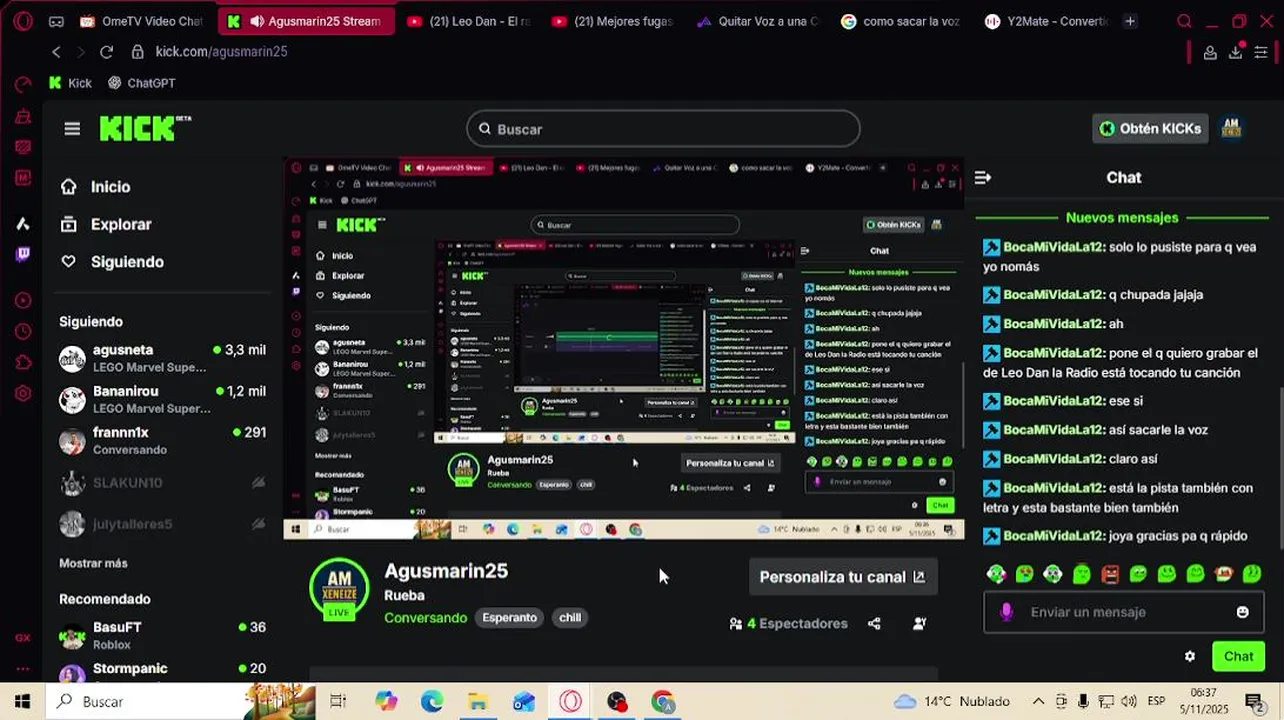Open the browser downloads icon
This screenshot has width=1284, height=720.
click(1235, 52)
